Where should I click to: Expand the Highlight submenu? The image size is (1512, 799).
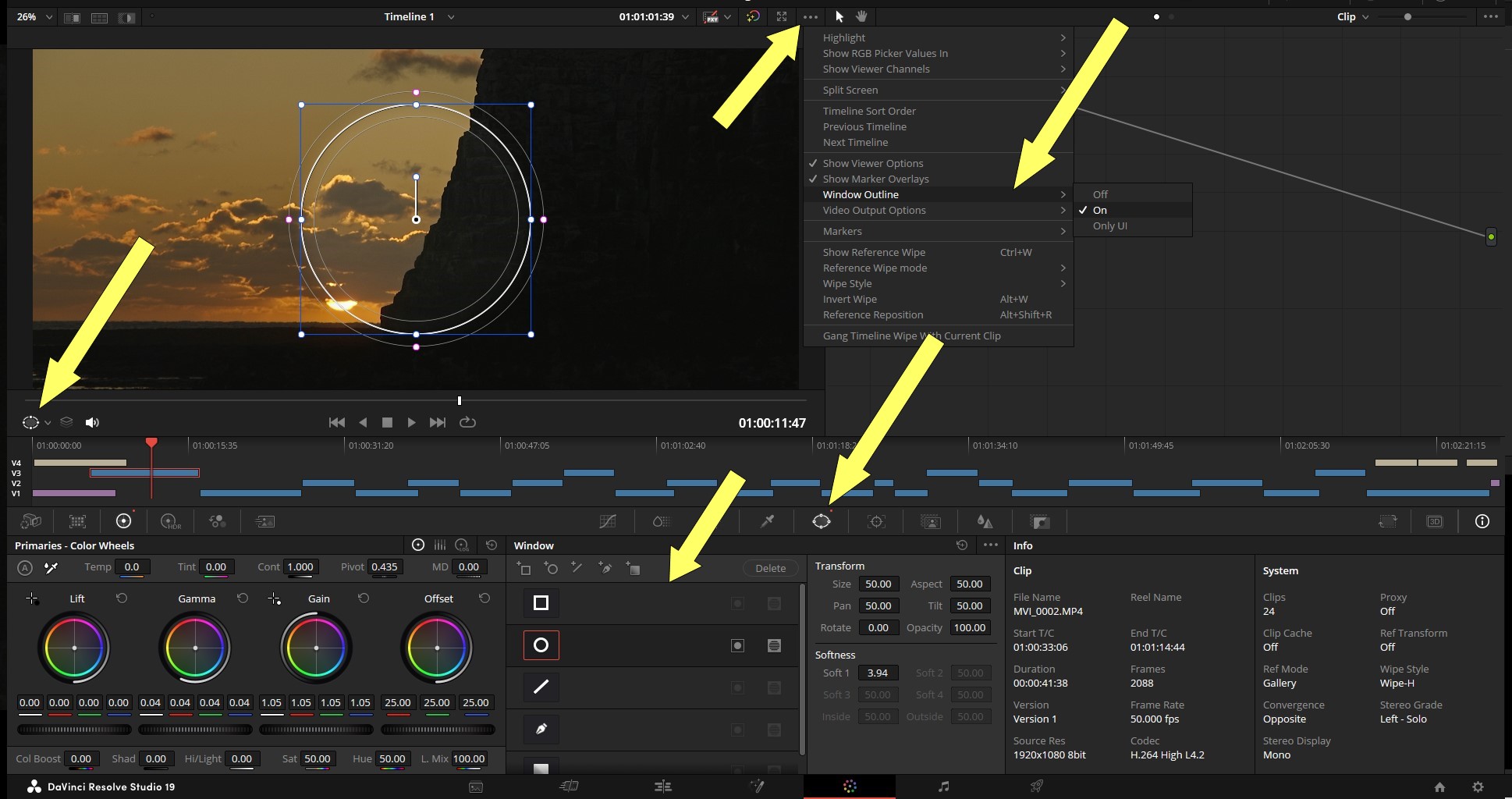tap(939, 37)
